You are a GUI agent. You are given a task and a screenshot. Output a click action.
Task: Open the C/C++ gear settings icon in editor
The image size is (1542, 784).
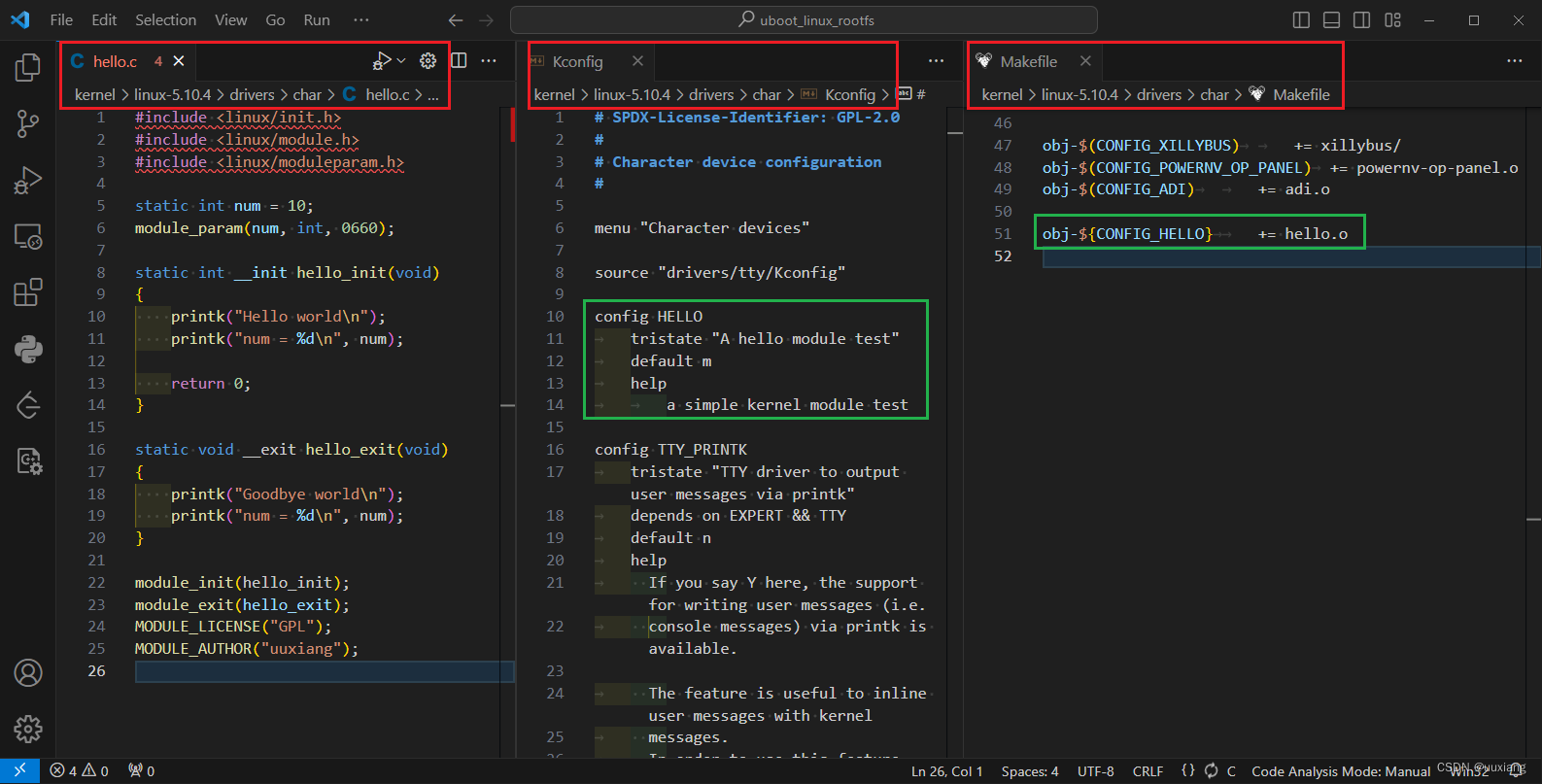point(428,61)
